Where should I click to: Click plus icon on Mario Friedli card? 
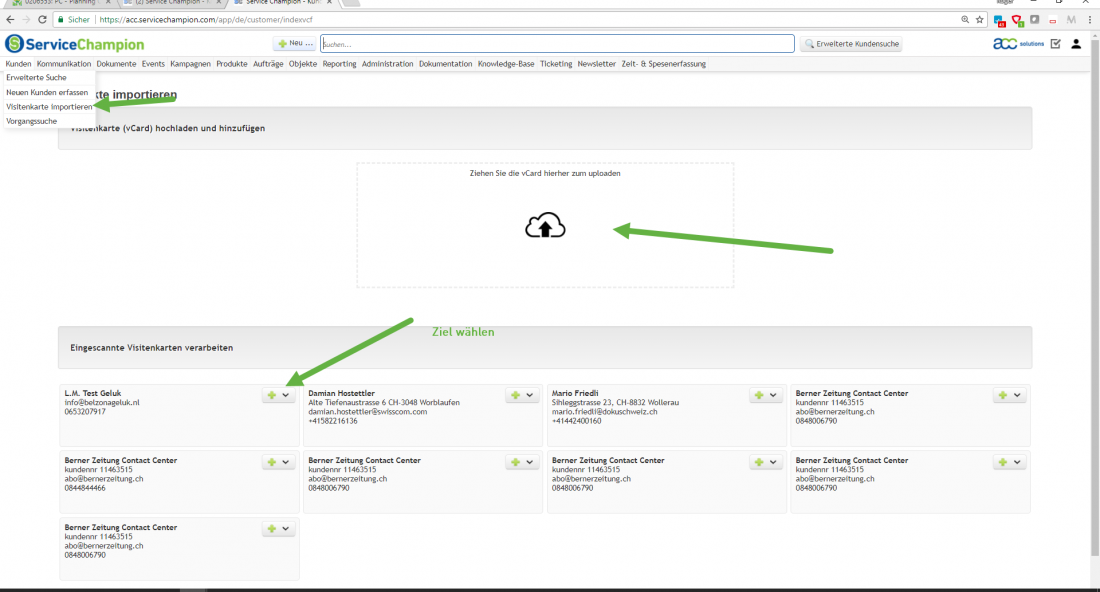pyautogui.click(x=759, y=396)
